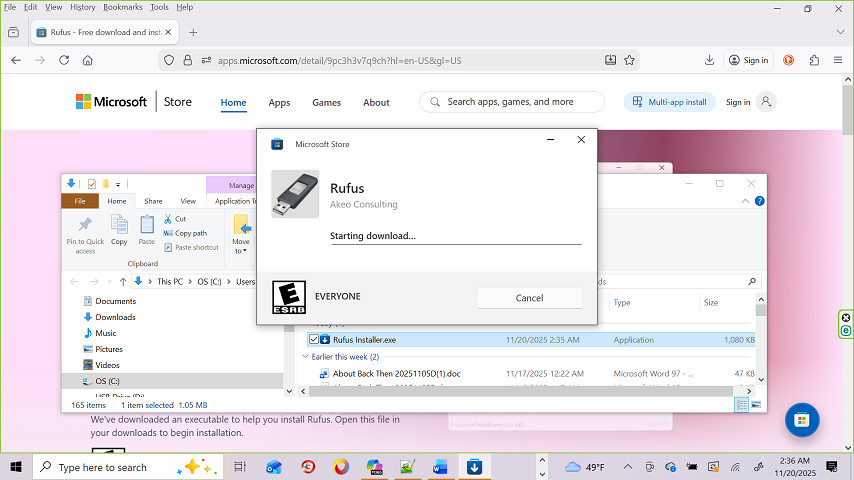Select the OS (C:) drive in navigation pane

tap(107, 381)
